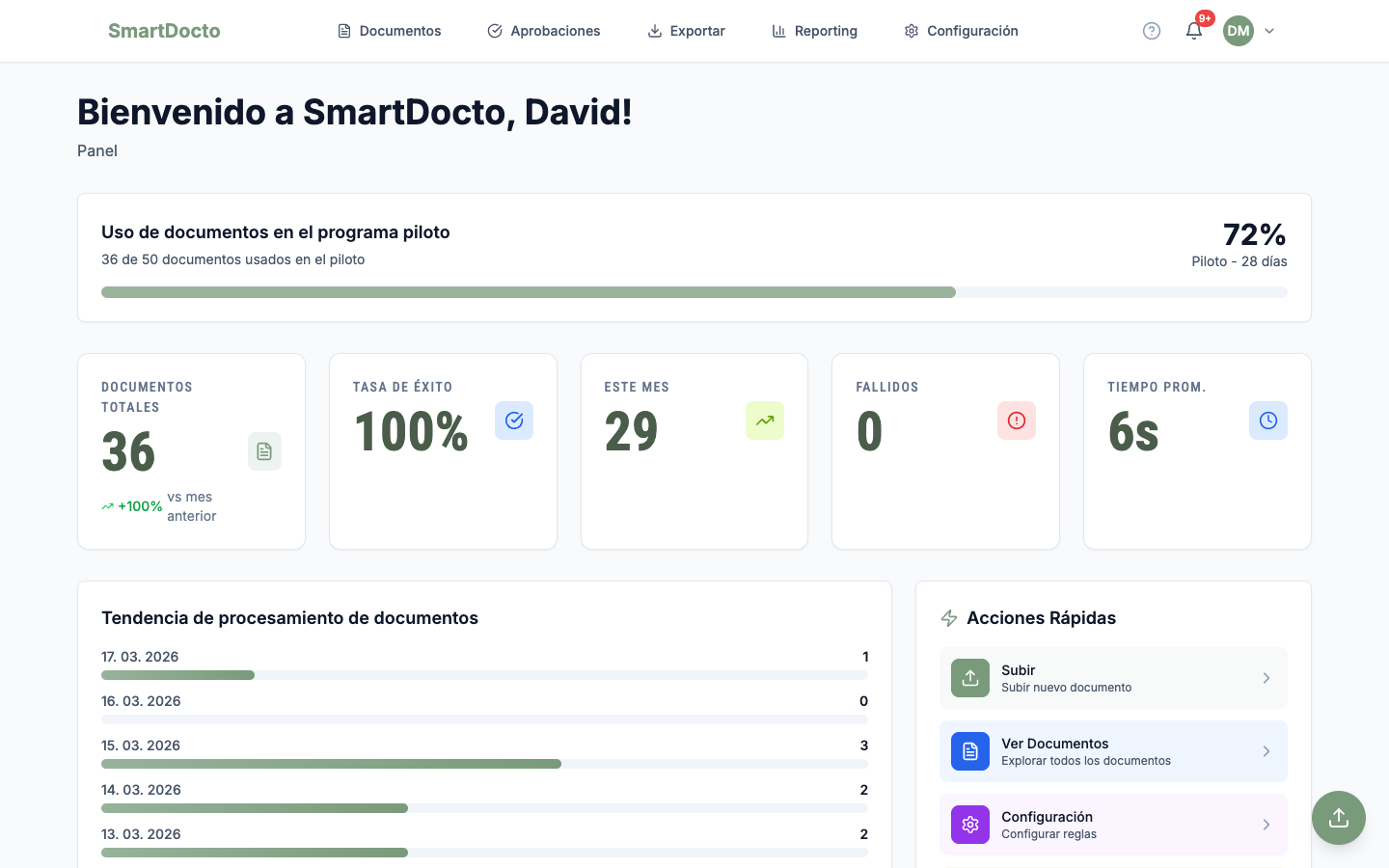
Task: Click the pilot usage progress bar
Action: coord(694,291)
